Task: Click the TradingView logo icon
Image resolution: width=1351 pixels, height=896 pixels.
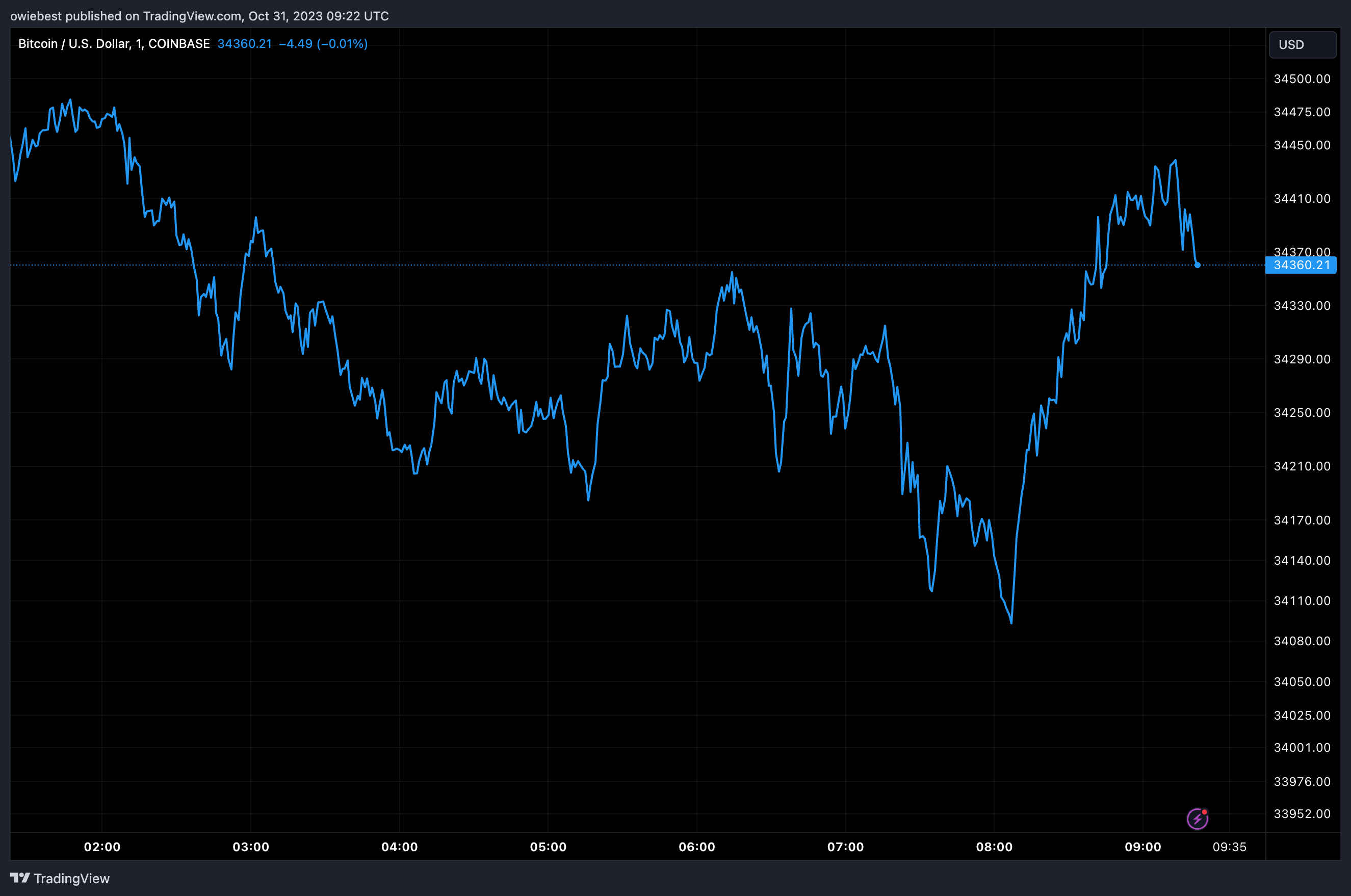Action: [x=20, y=878]
